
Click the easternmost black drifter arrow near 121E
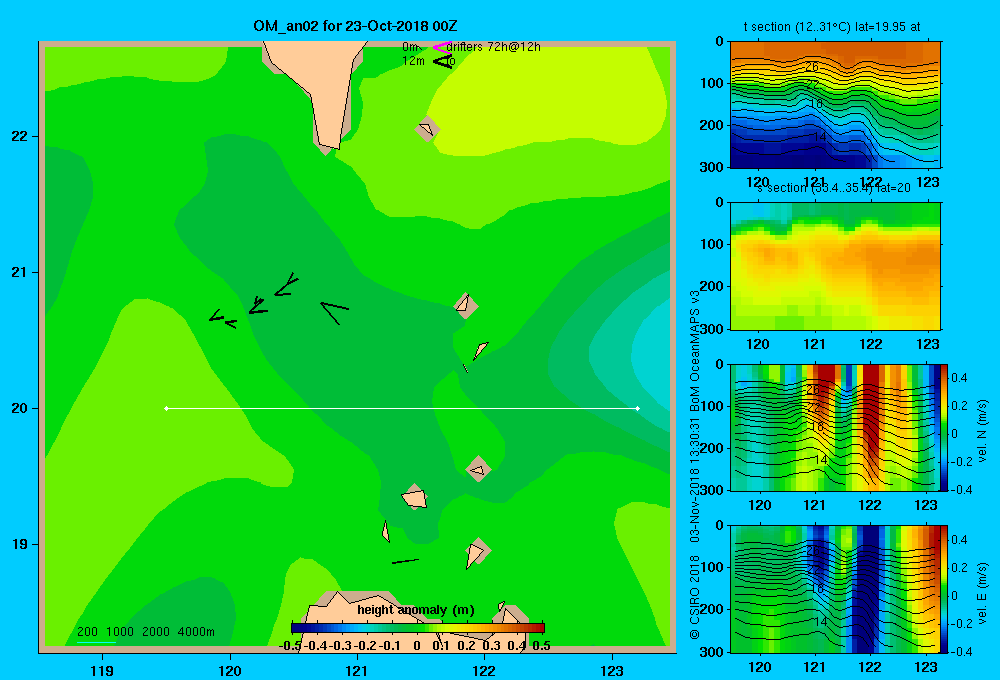pyautogui.click(x=334, y=313)
